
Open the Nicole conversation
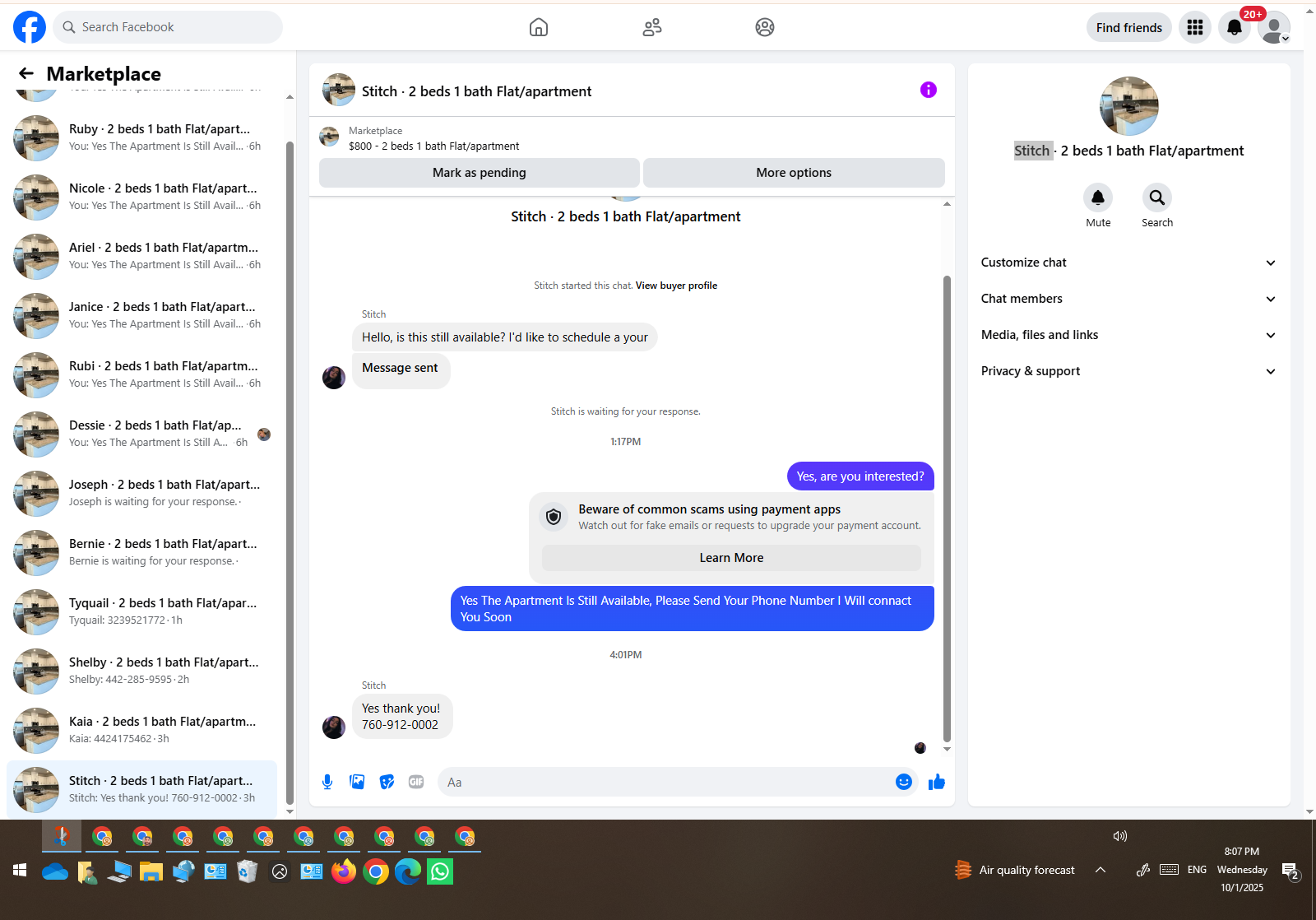(x=141, y=197)
